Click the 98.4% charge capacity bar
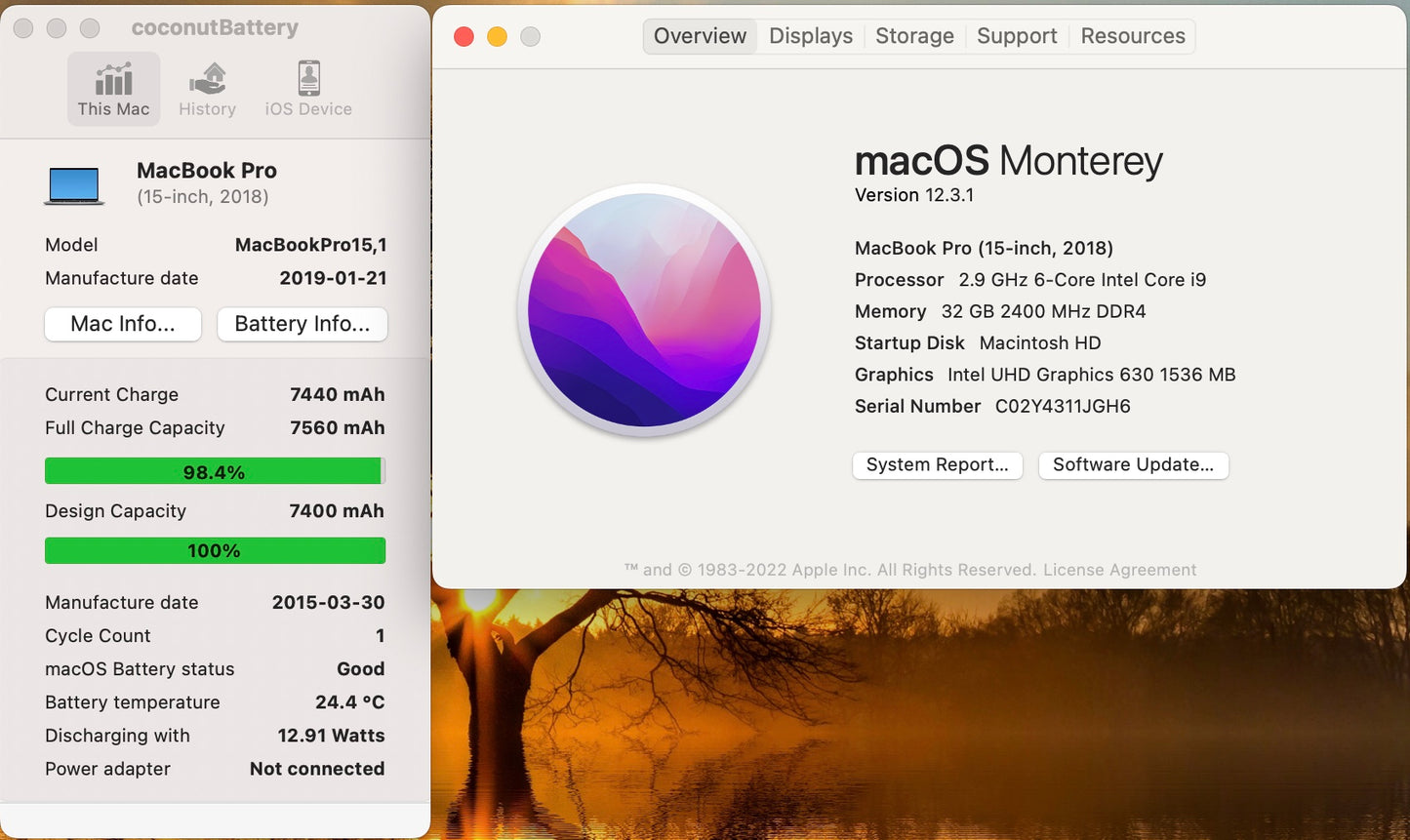The height and width of the screenshot is (840, 1410). [215, 471]
